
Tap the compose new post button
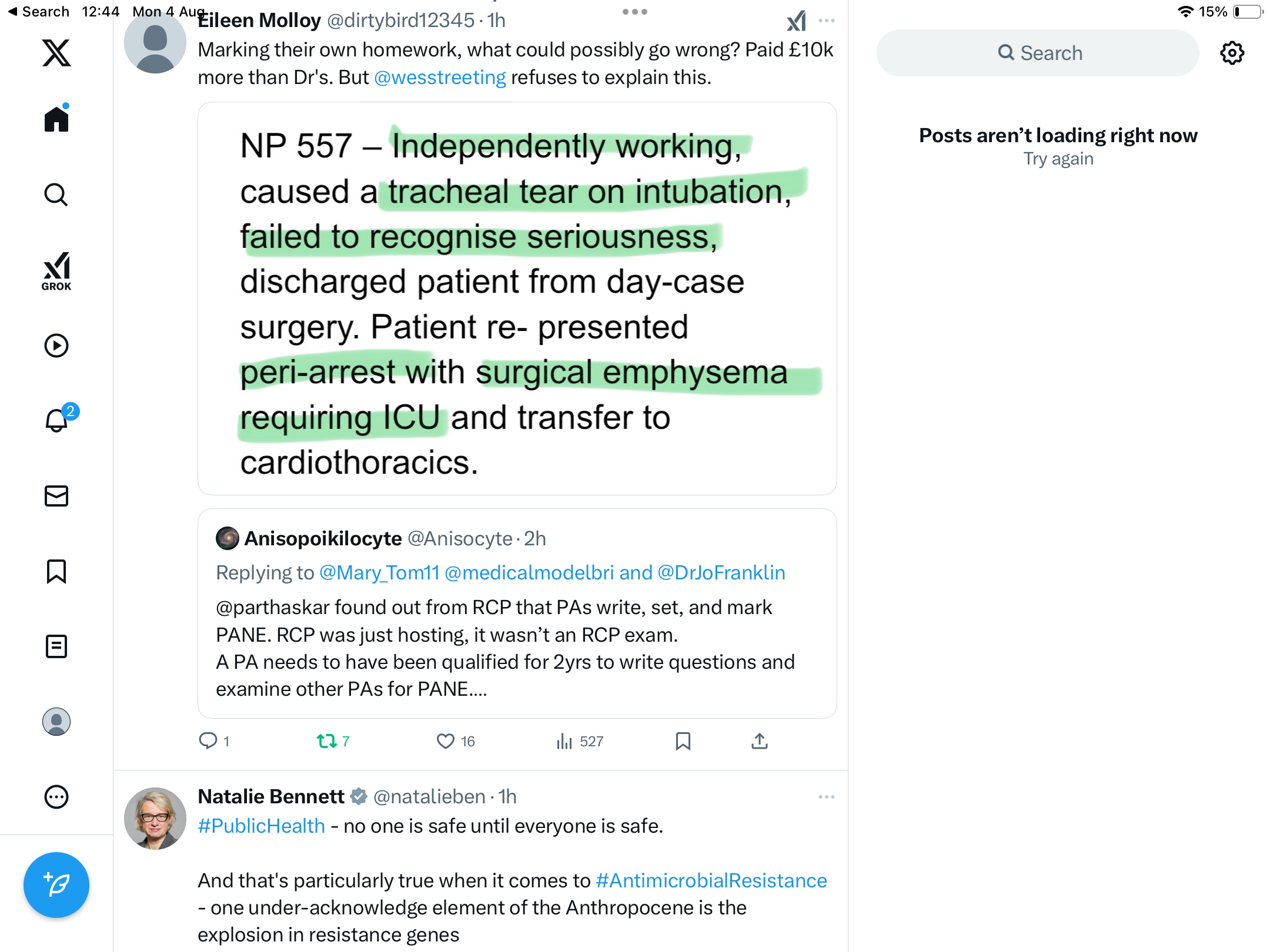56,885
